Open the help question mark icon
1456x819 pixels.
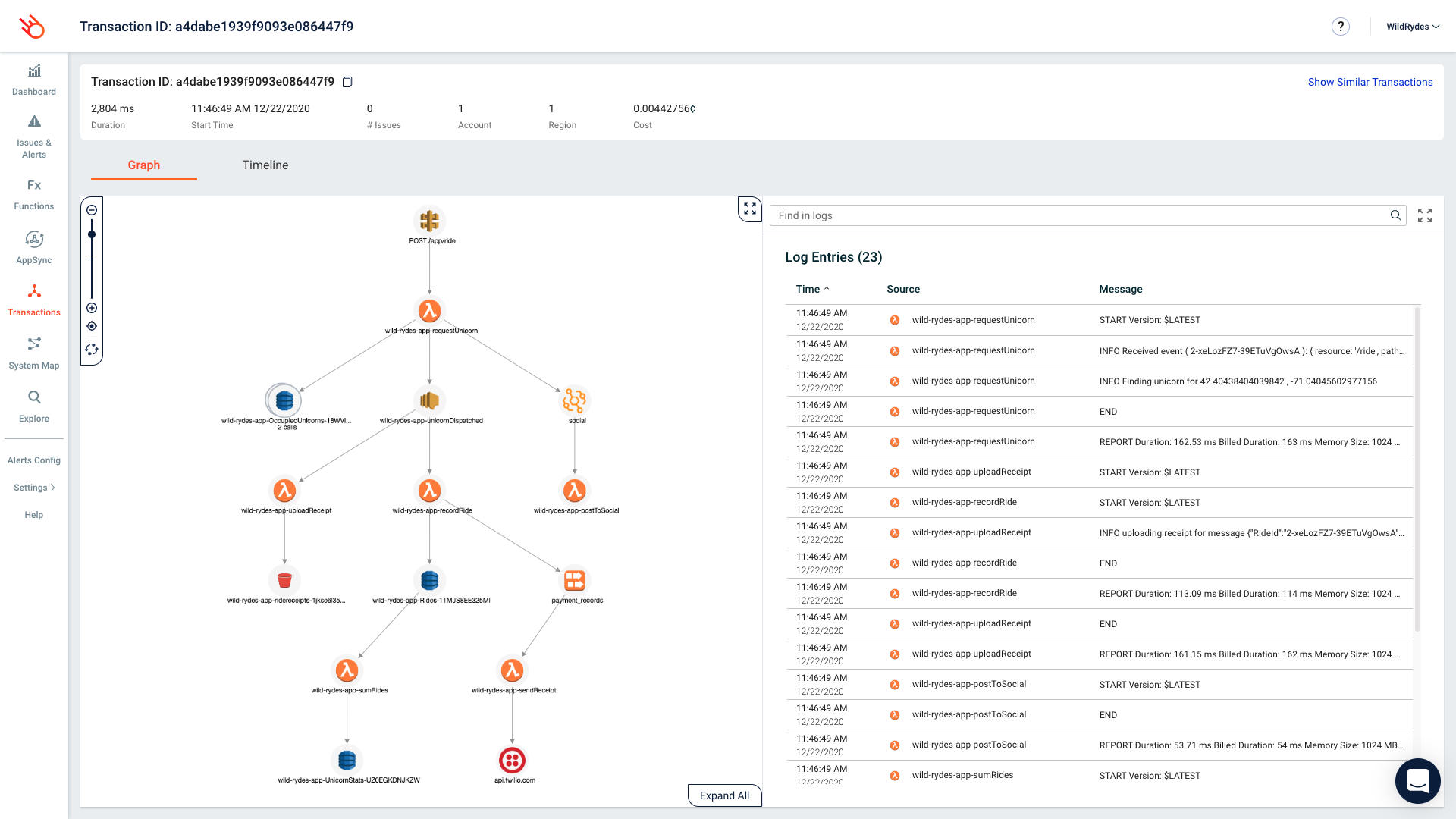click(x=1340, y=27)
